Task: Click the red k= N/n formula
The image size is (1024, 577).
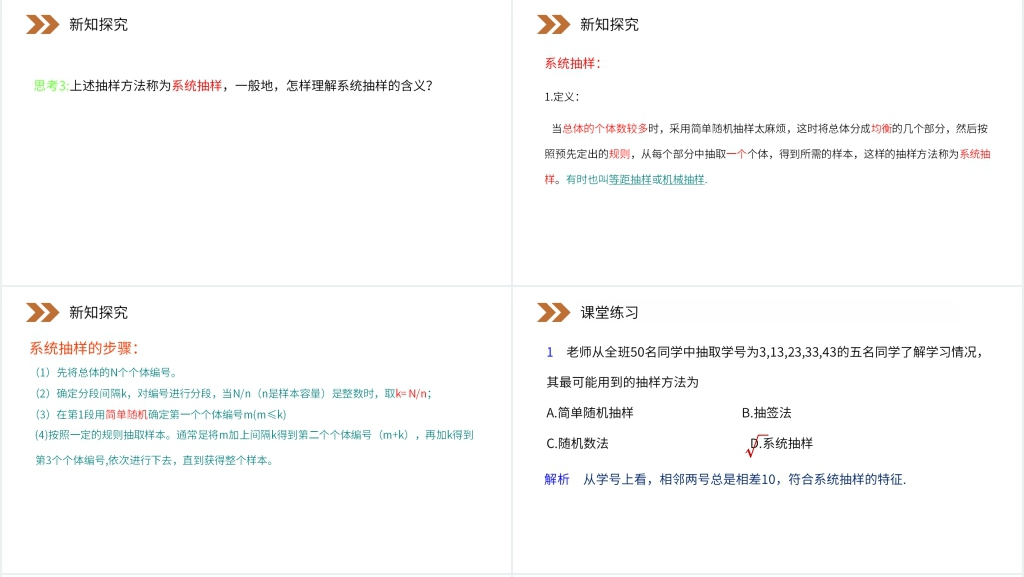Action: [x=413, y=393]
